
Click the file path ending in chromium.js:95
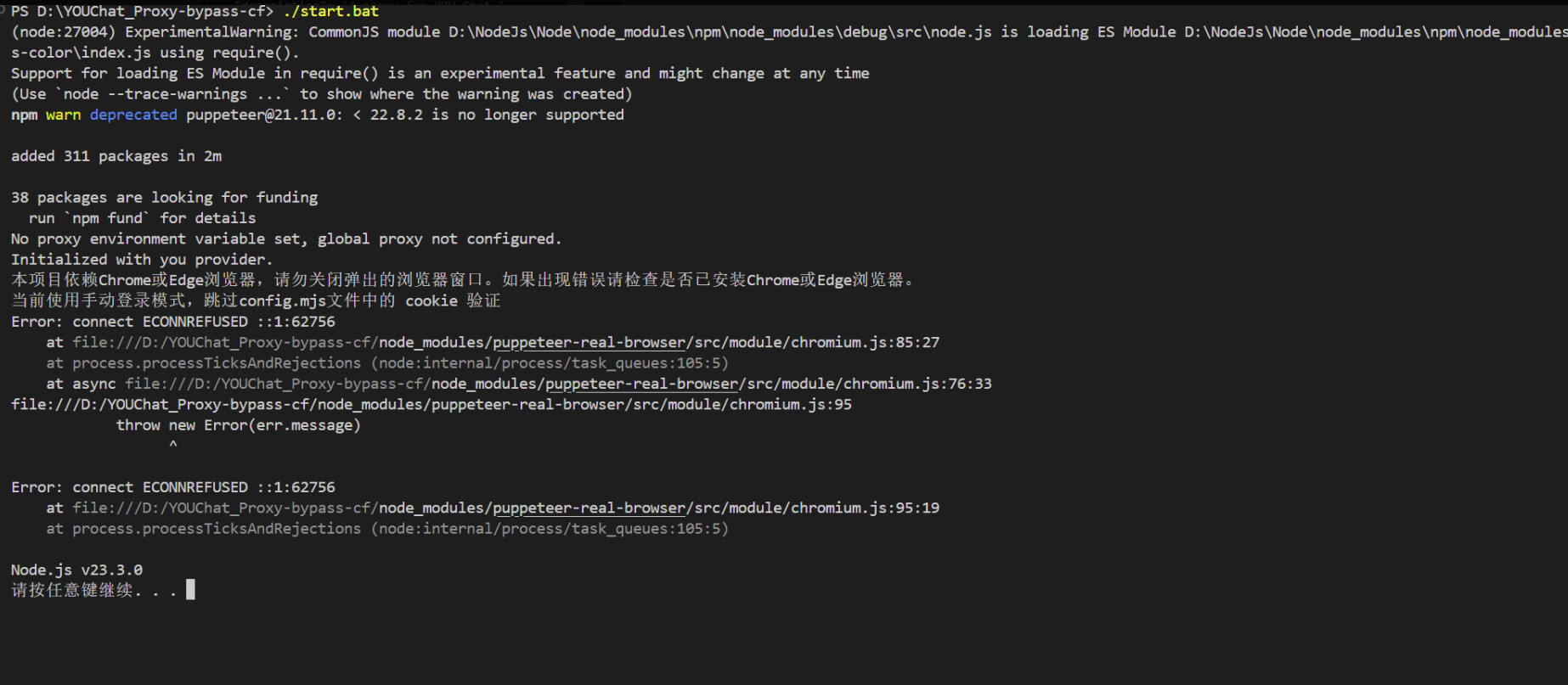click(431, 404)
